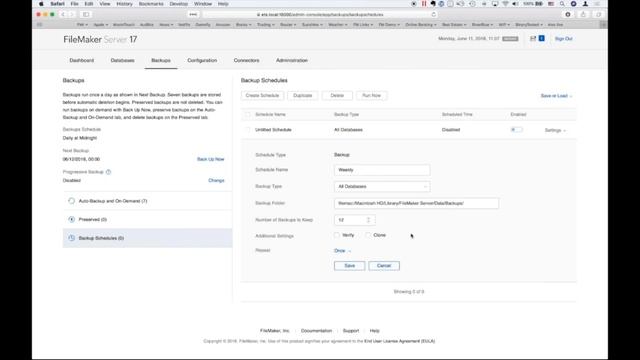
Task: Click the Sign Out link
Action: 564,39
